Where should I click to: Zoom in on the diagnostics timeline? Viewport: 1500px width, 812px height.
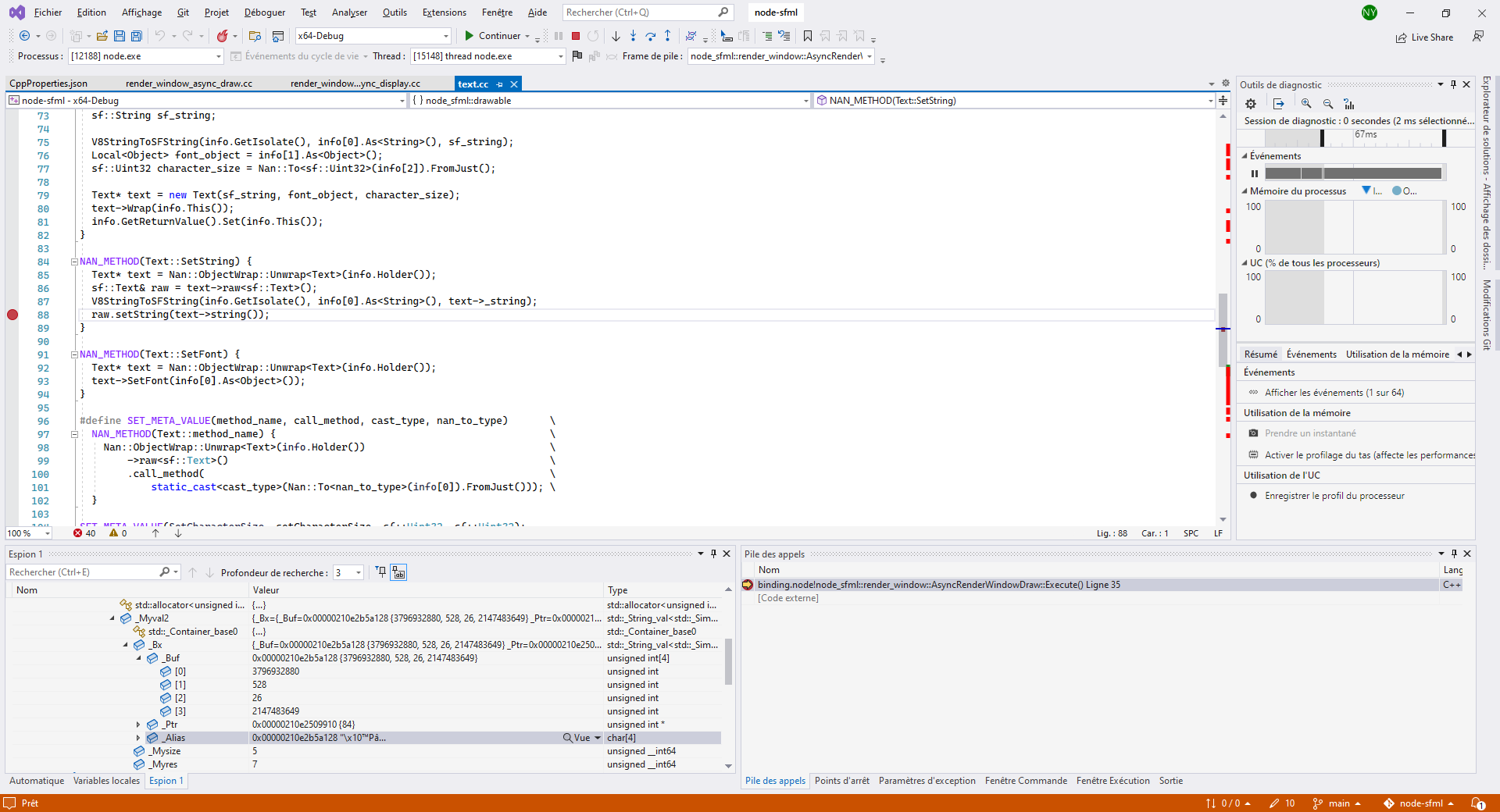1305,103
